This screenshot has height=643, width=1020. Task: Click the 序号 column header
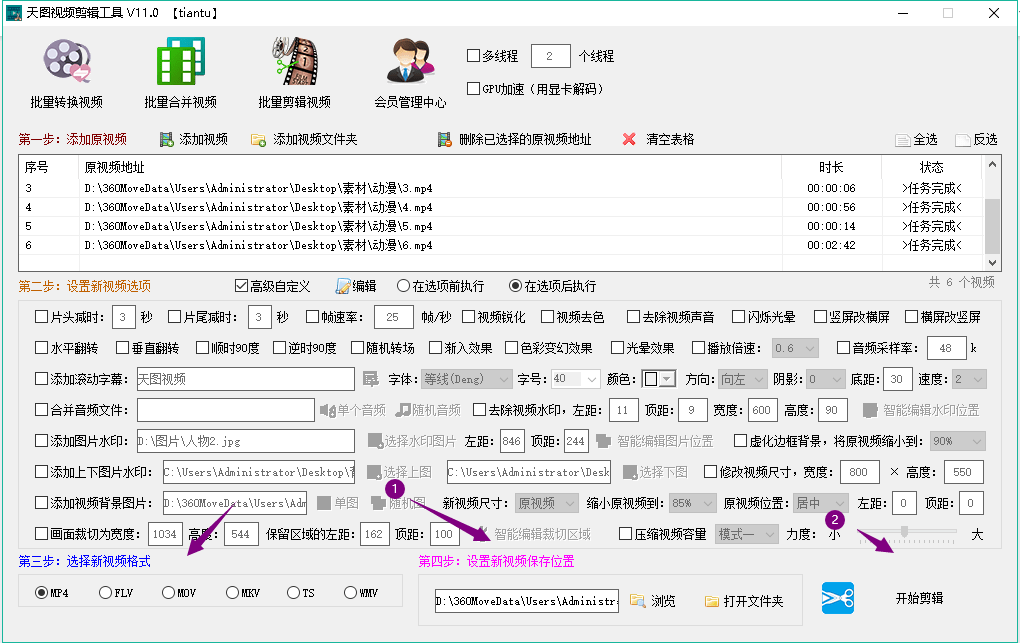[x=49, y=167]
